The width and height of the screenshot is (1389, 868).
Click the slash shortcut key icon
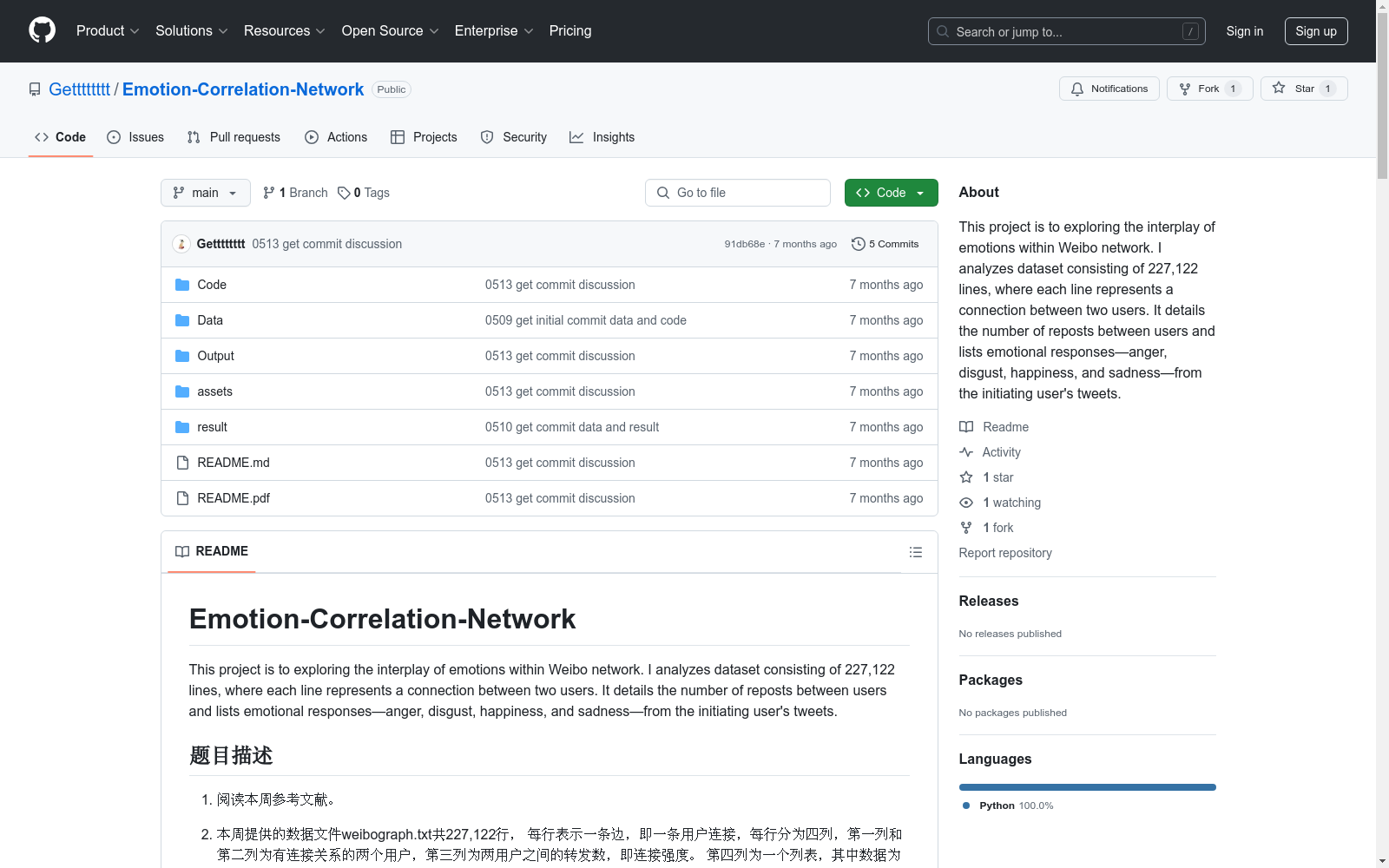(x=1190, y=31)
